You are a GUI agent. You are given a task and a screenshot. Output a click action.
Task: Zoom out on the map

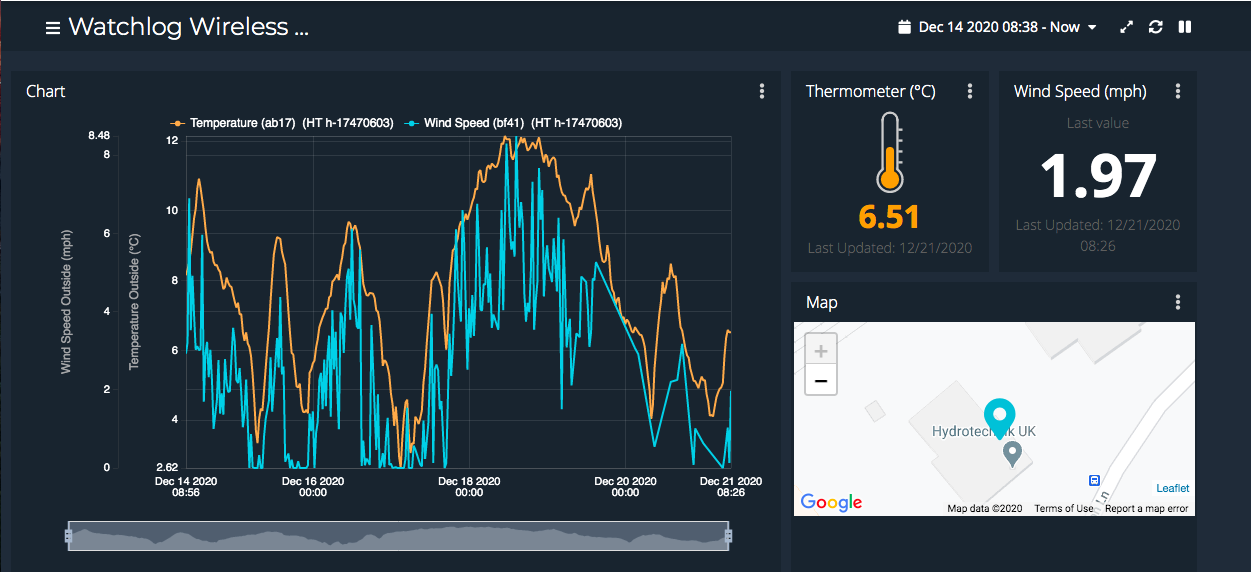coord(821,380)
